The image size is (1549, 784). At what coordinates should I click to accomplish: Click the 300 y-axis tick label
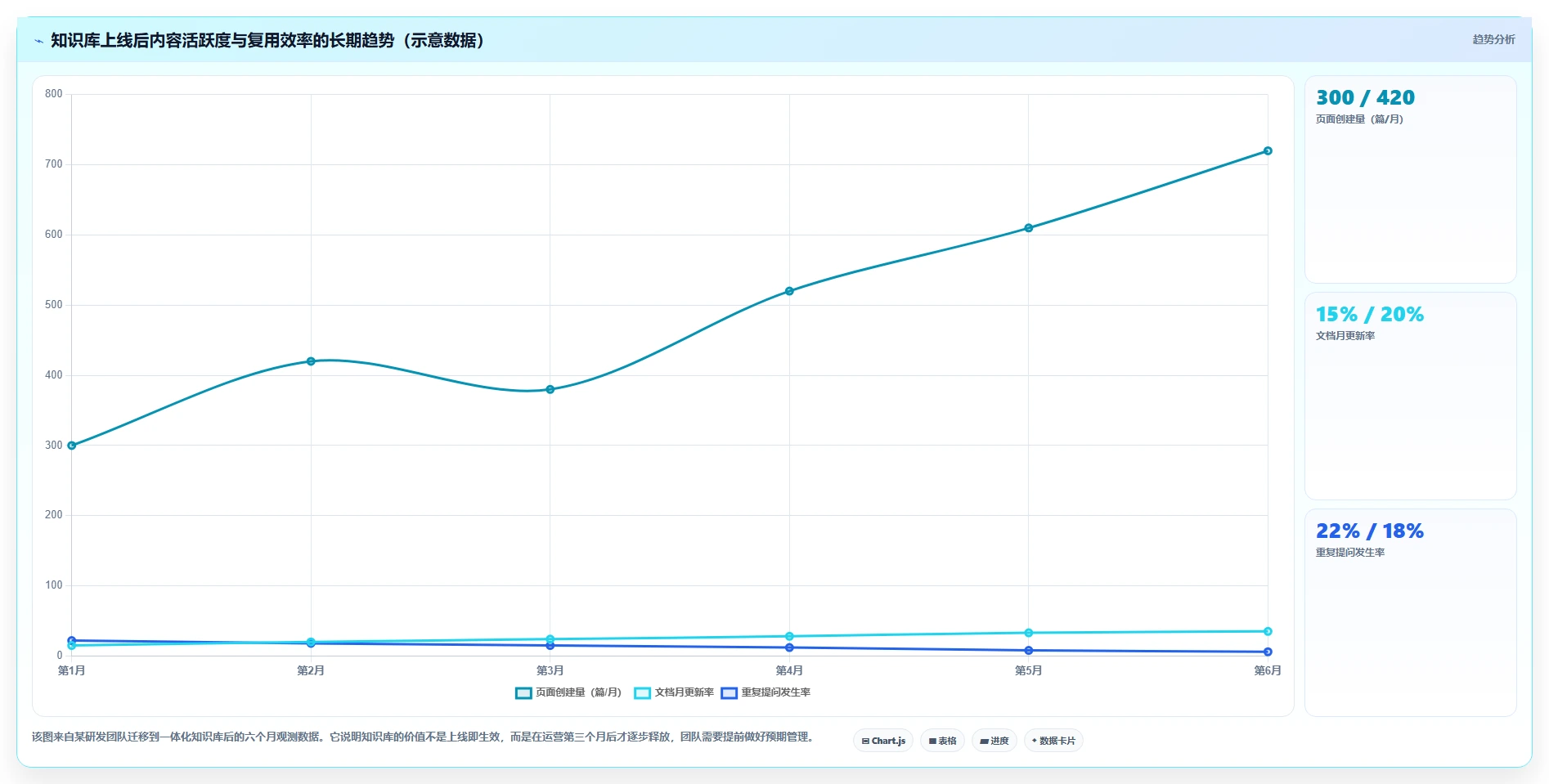(x=54, y=446)
